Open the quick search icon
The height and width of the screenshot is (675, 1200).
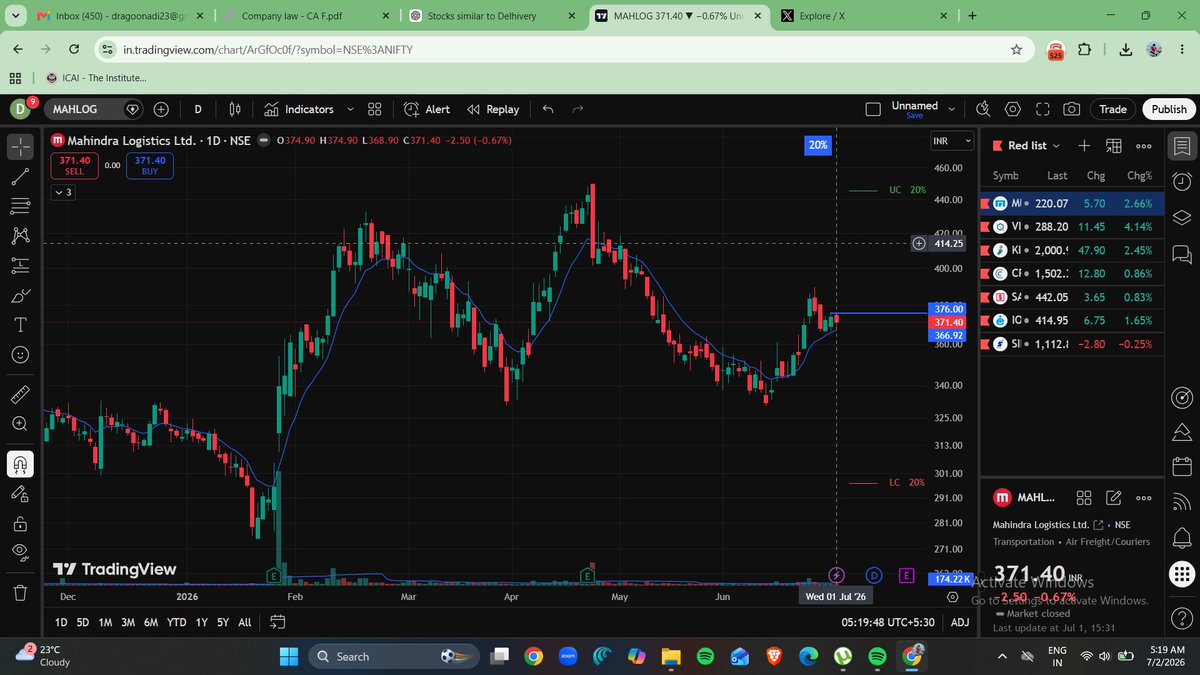tap(983, 109)
